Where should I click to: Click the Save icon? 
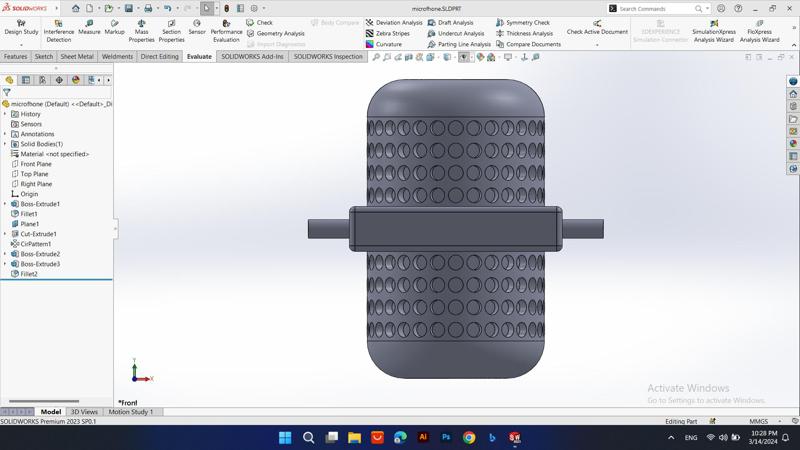coord(129,8)
